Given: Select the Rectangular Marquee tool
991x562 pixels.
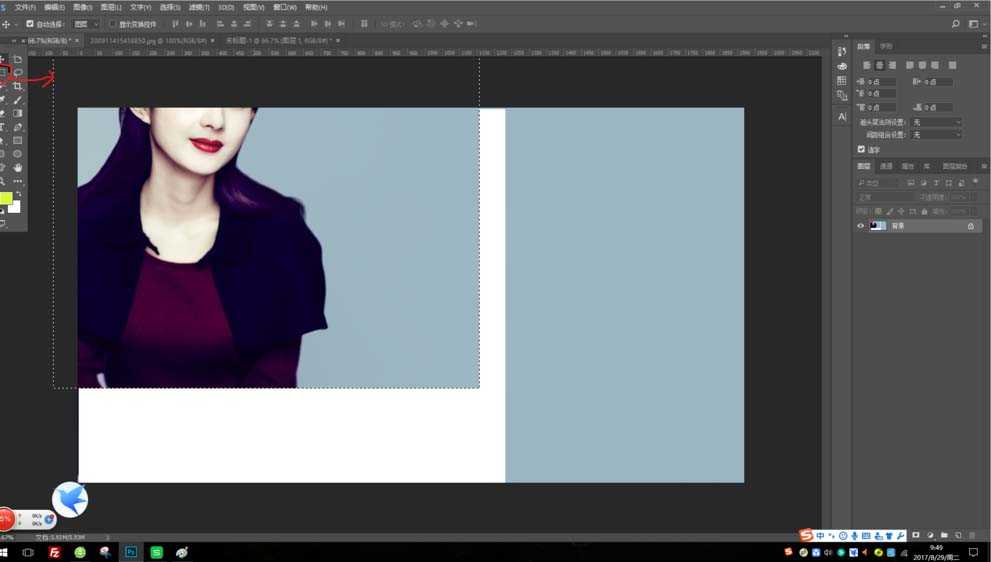Looking at the screenshot, I should (x=4, y=72).
